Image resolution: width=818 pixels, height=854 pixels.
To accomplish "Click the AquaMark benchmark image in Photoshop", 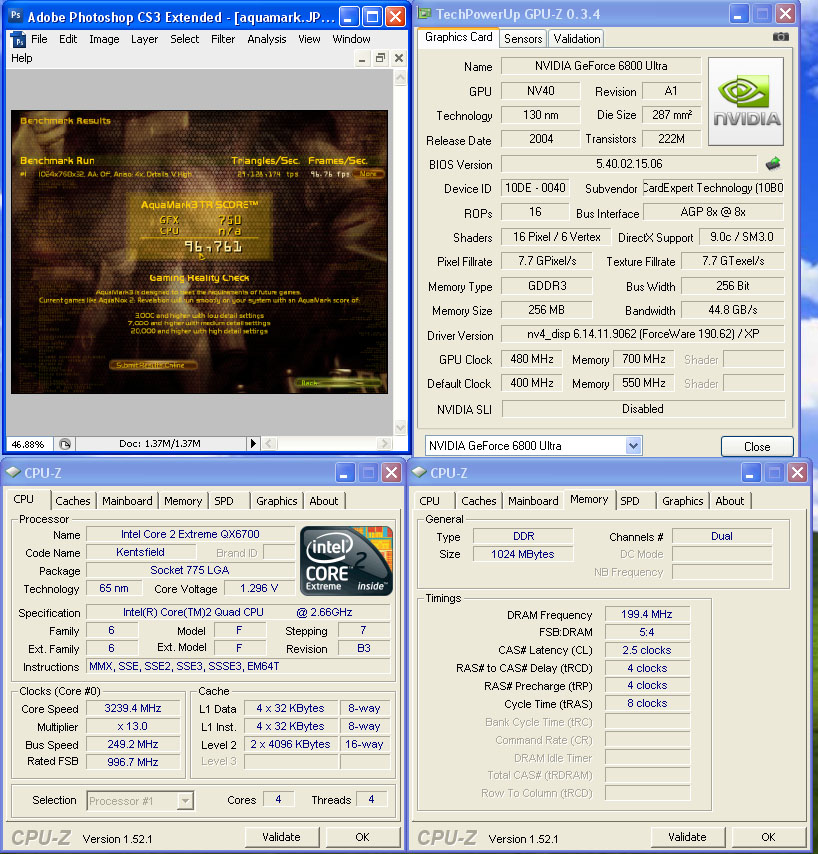I will [x=199, y=252].
